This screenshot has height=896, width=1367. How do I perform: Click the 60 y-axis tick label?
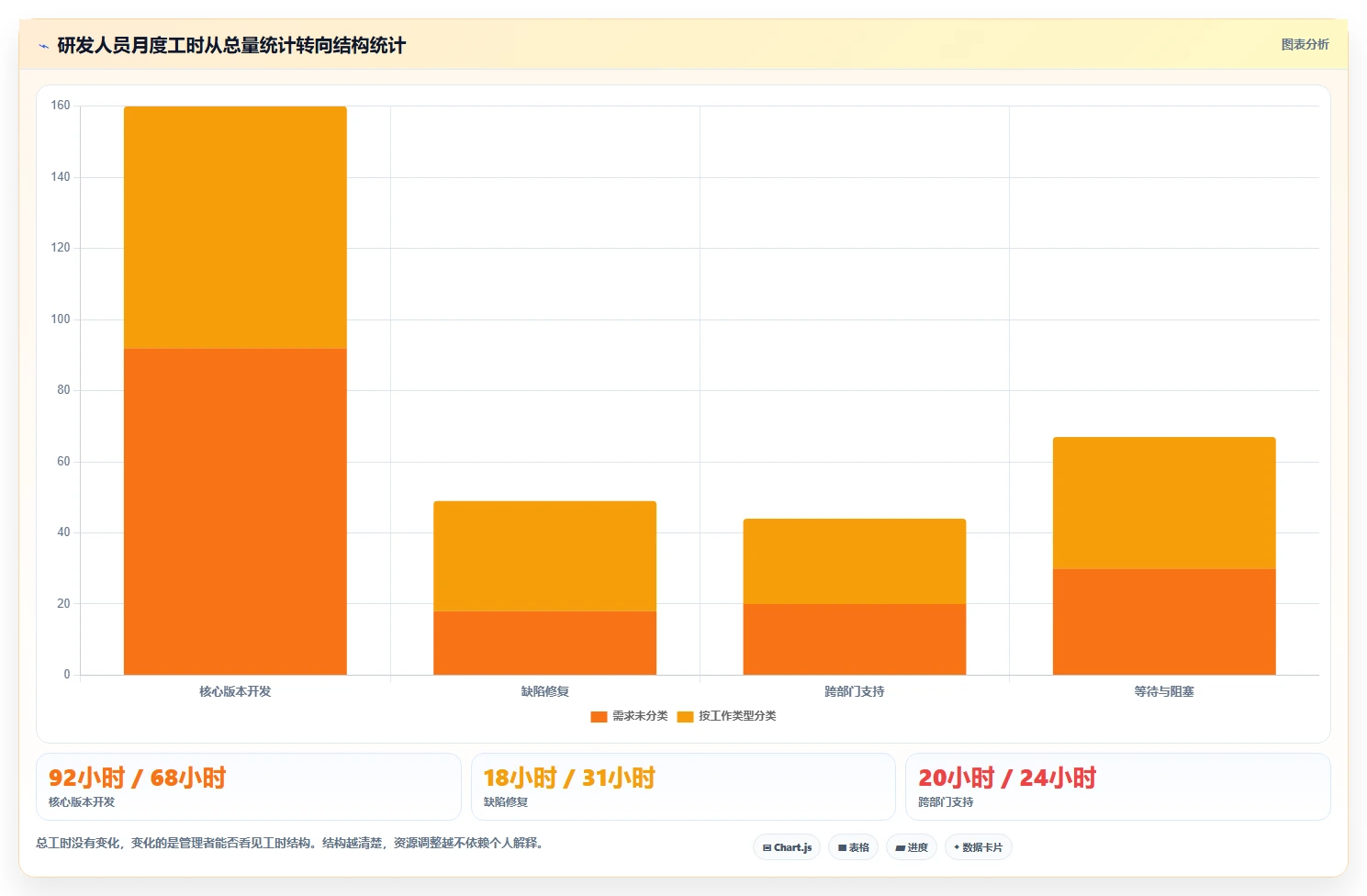click(63, 462)
